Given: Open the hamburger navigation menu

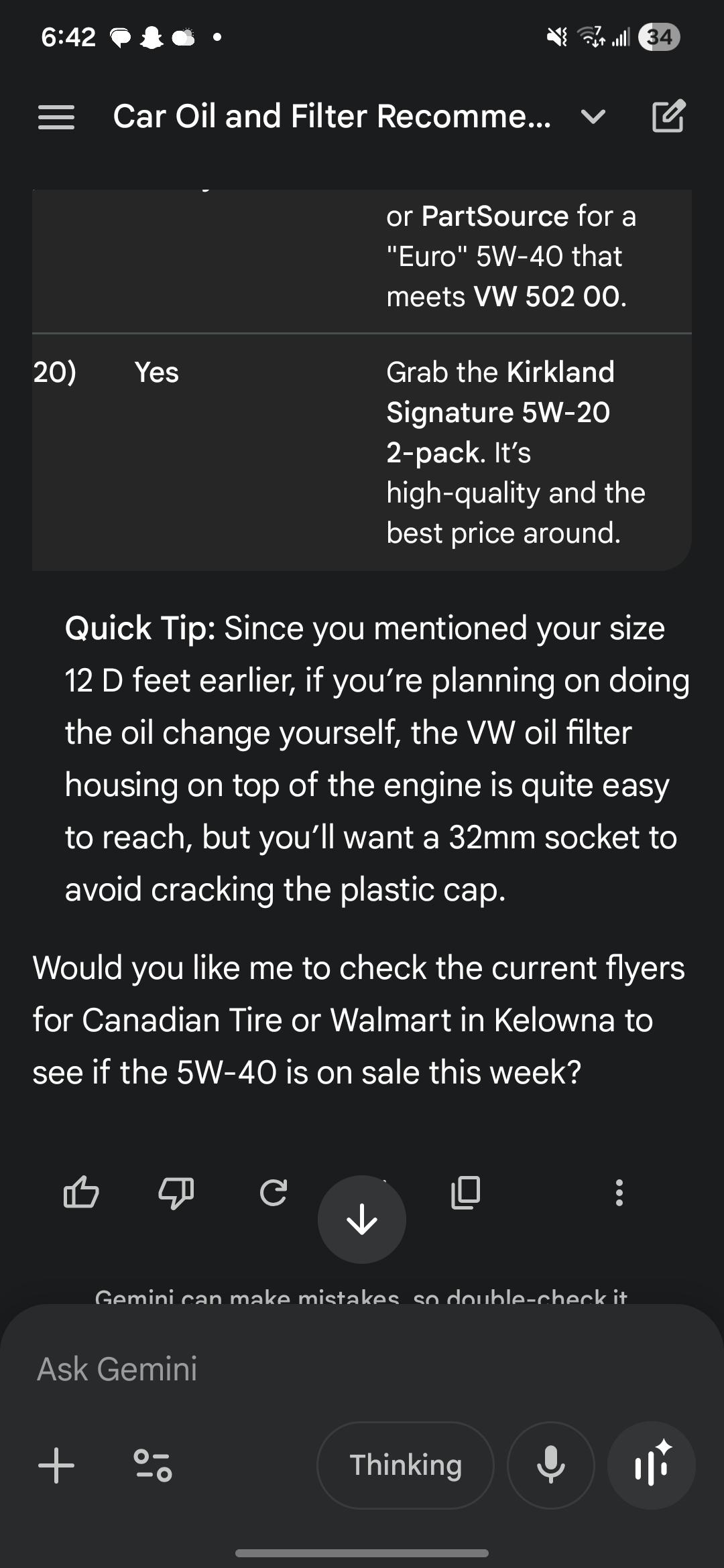Looking at the screenshot, I should (x=56, y=117).
